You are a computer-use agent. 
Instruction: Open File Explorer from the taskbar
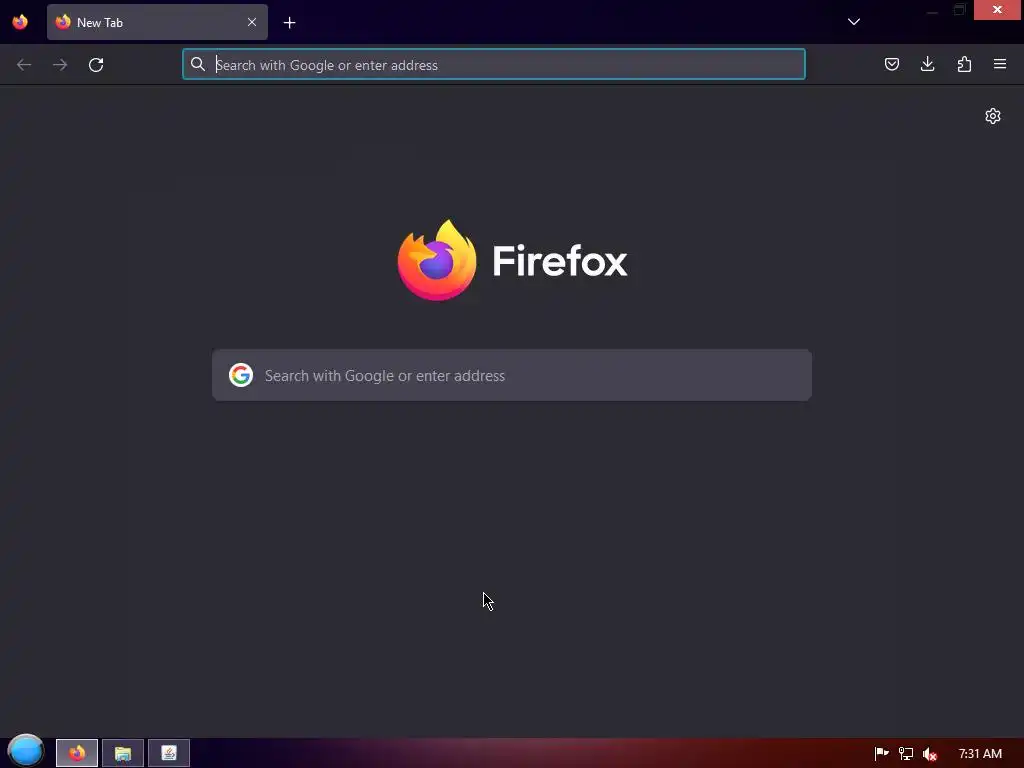123,753
